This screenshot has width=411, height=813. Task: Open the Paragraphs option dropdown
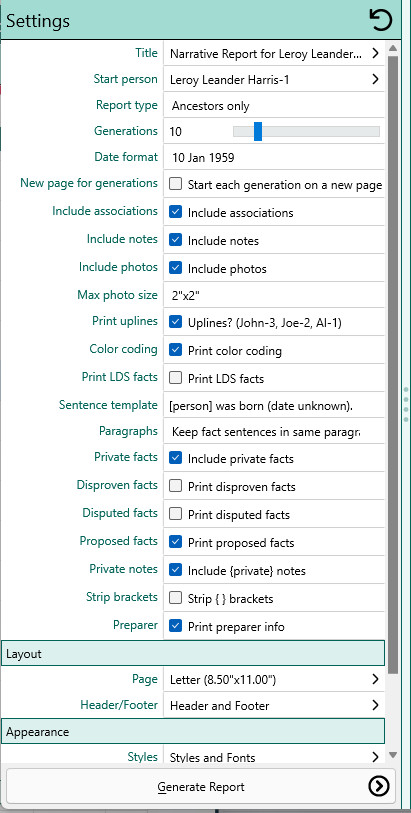[x=274, y=431]
